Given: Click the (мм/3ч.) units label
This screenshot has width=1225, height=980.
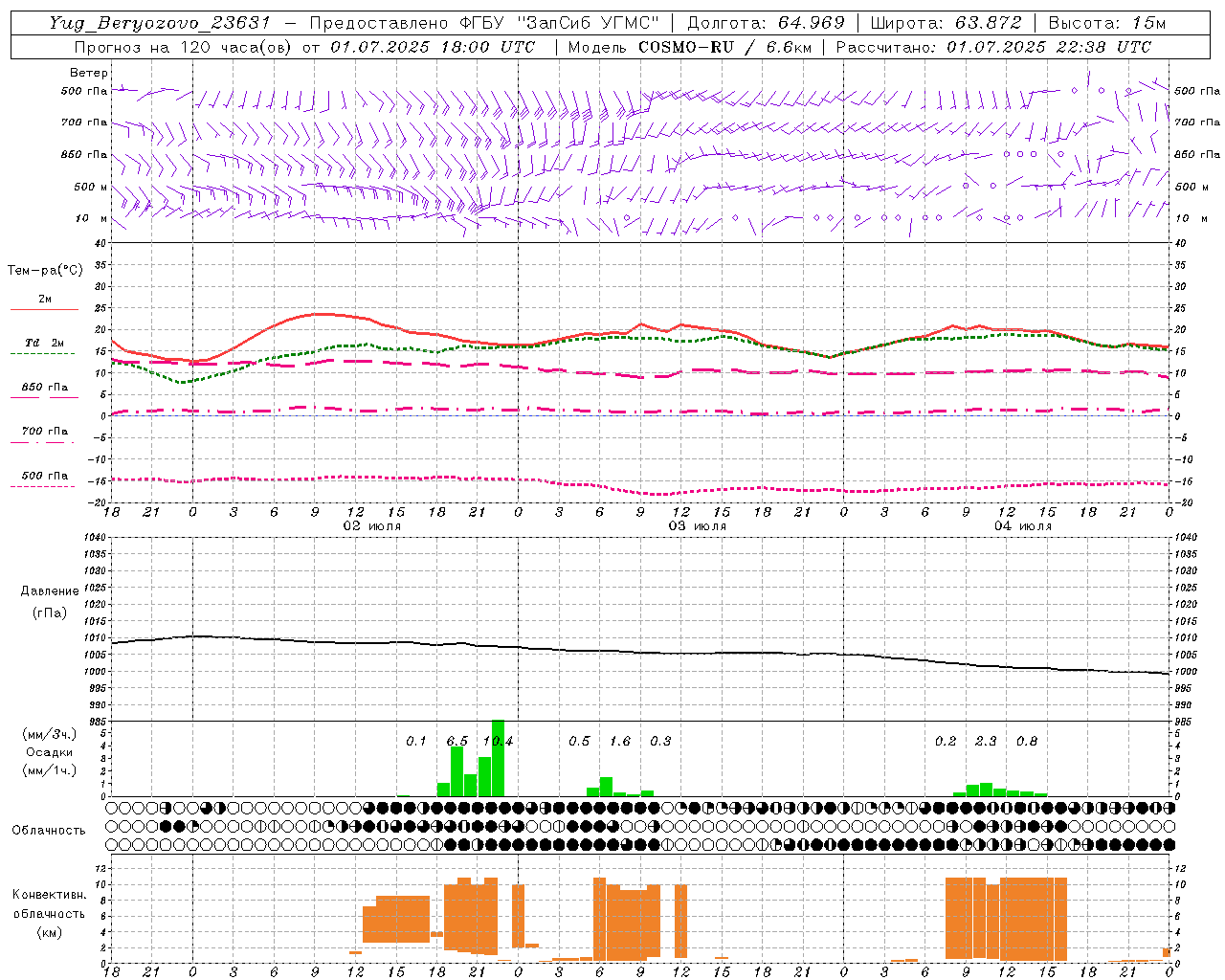Looking at the screenshot, I should coord(49,735).
